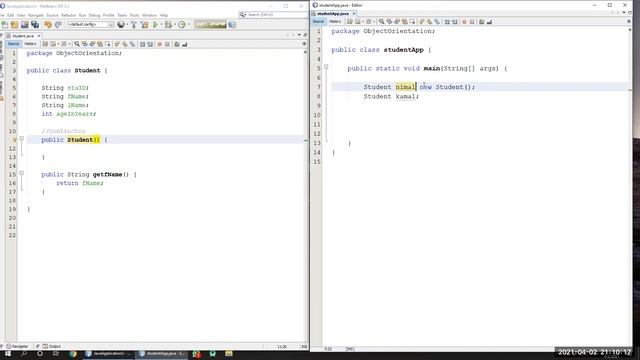Switch to studentApp.java taskbar button

[x=162, y=354]
